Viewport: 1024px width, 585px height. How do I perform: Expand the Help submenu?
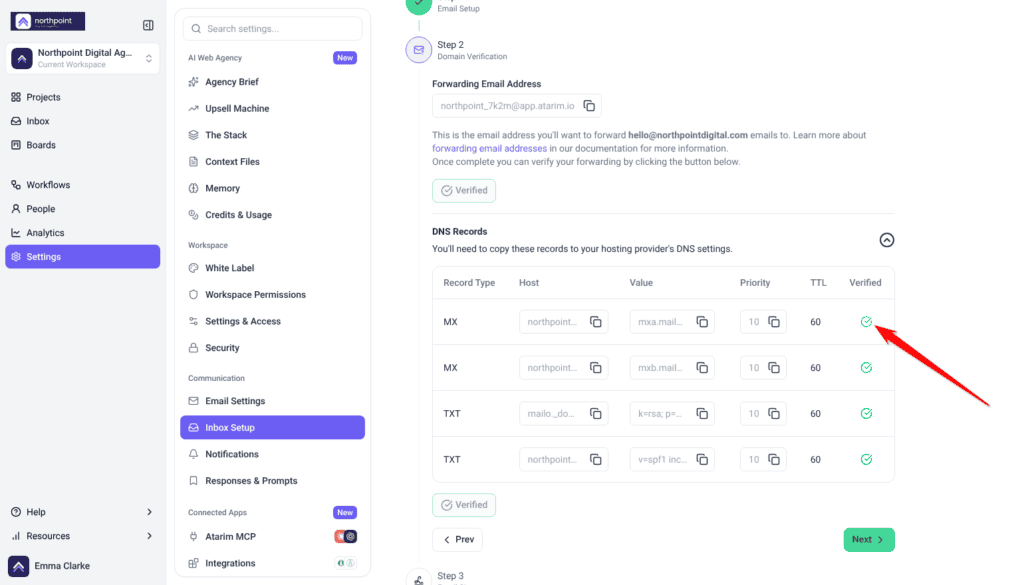(x=82, y=512)
